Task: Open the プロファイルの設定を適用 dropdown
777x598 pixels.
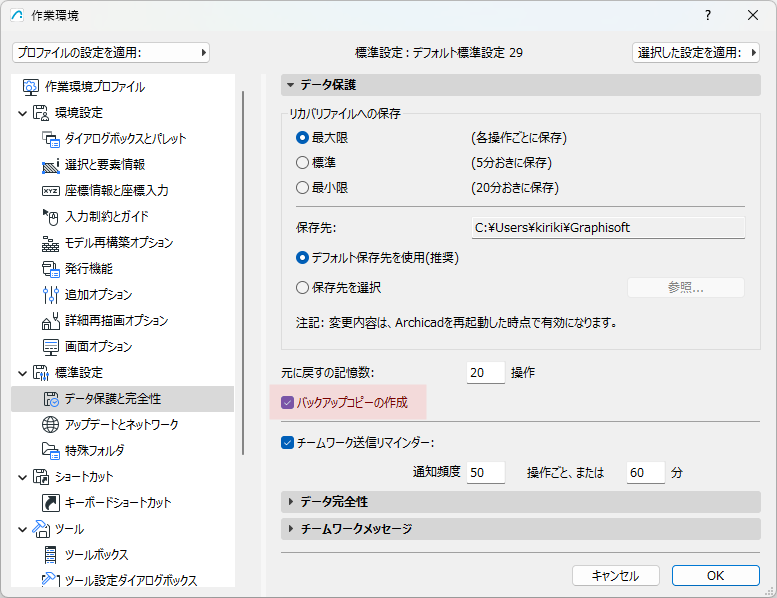Action: pos(111,53)
